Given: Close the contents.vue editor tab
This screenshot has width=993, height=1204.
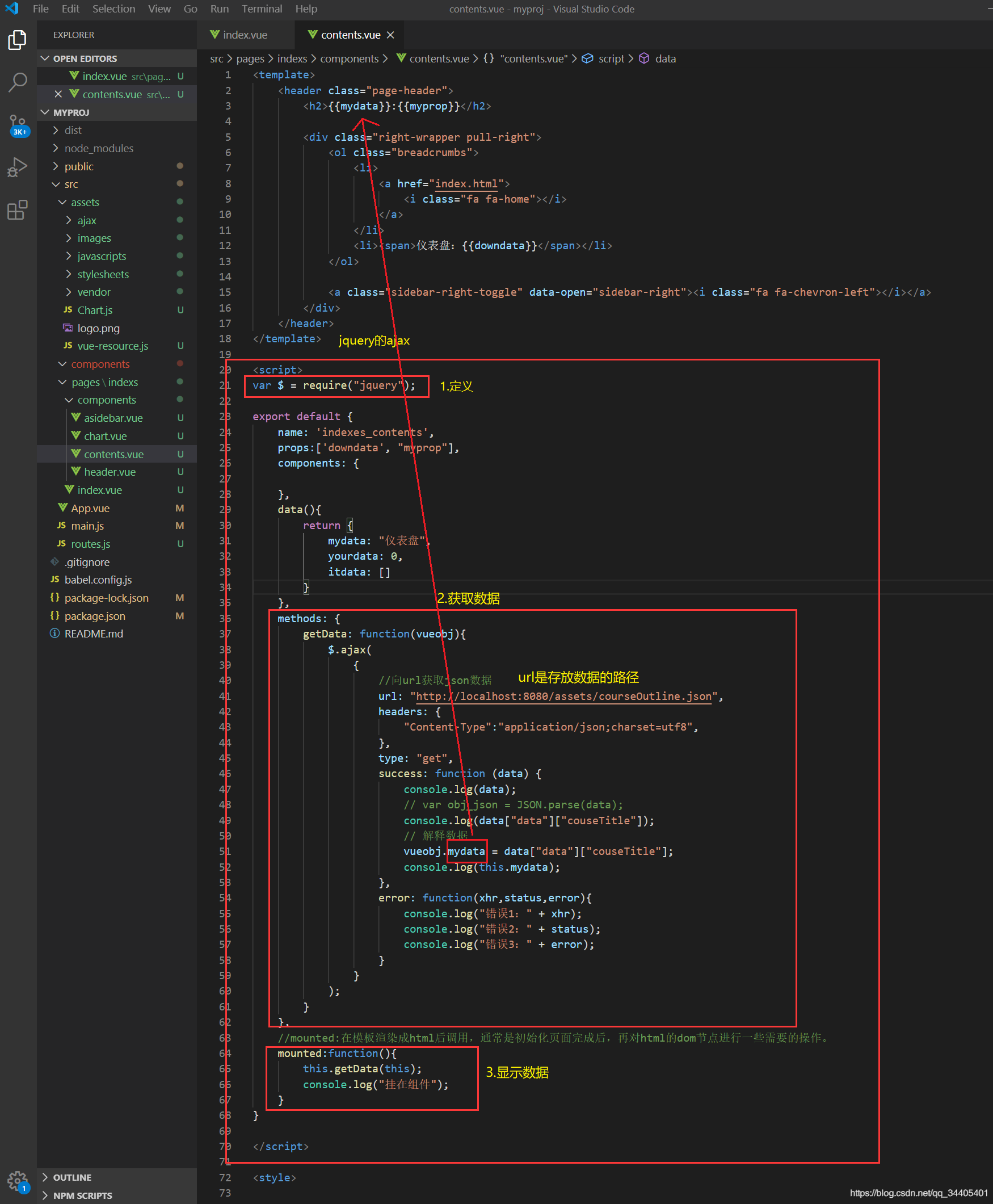Looking at the screenshot, I should [x=391, y=35].
